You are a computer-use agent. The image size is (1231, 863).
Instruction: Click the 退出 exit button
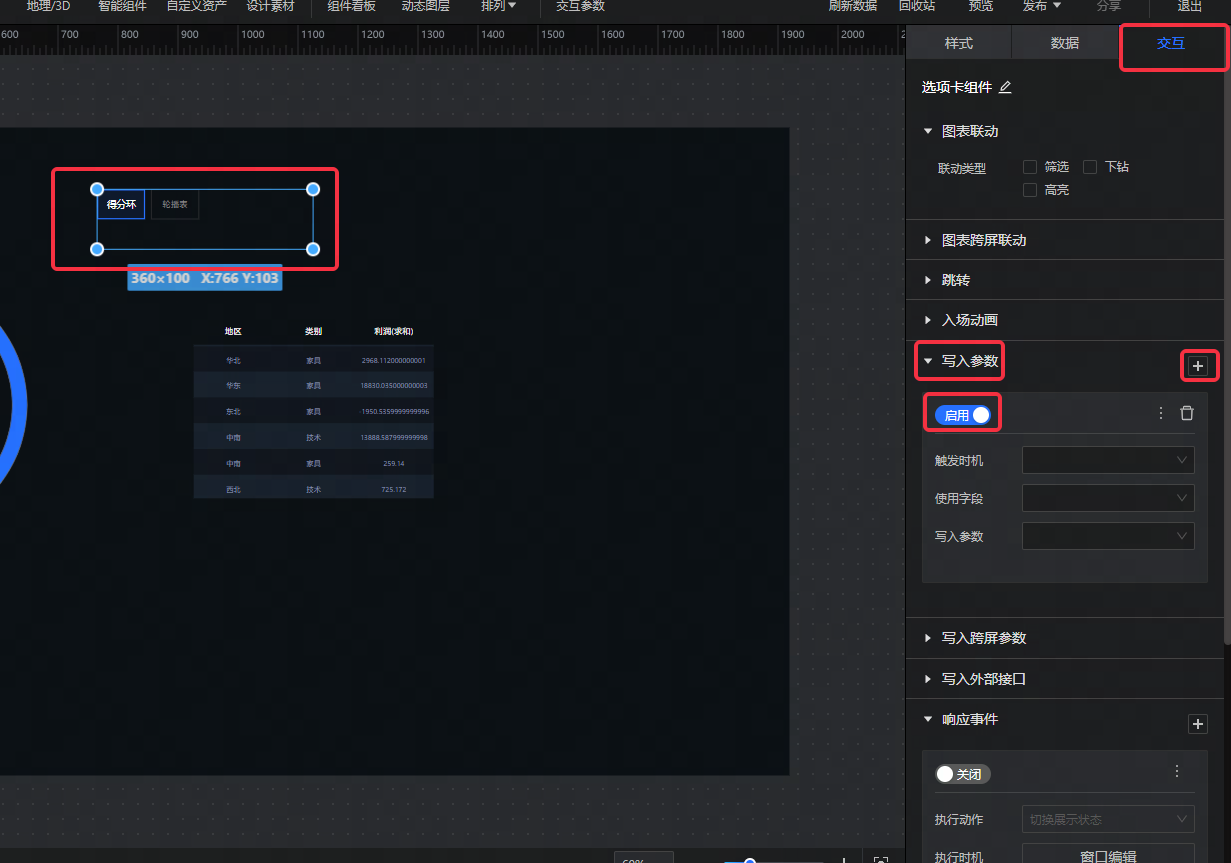tap(1190, 6)
